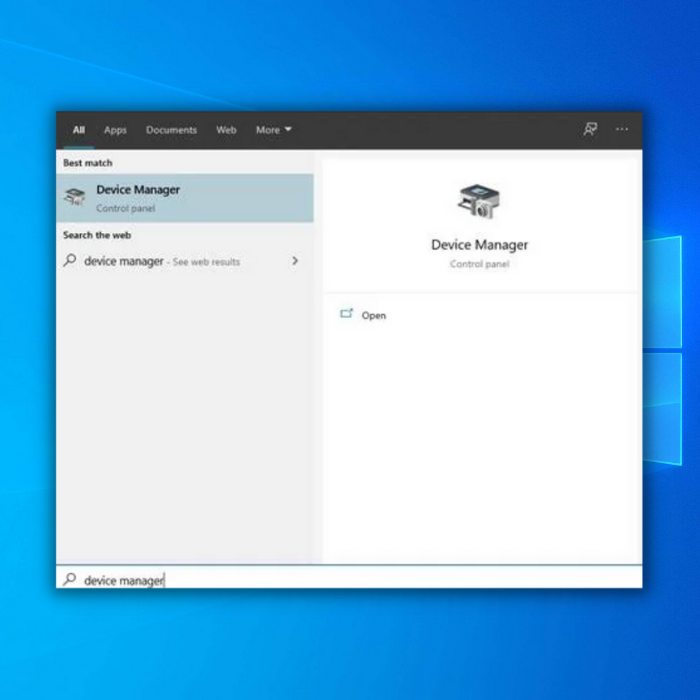Screen dimensions: 700x700
Task: Click the large Device Manager preview icon
Action: tap(479, 202)
